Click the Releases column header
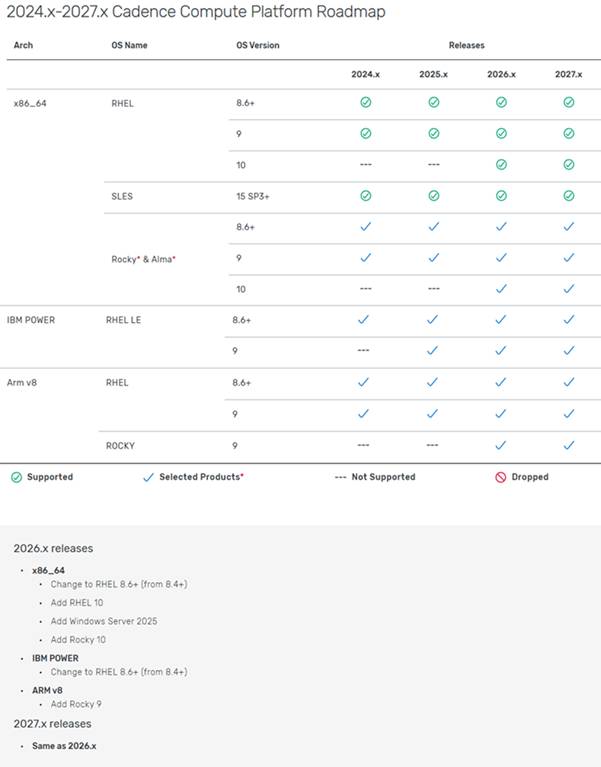Screen dimensions: 601x767 tap(467, 45)
